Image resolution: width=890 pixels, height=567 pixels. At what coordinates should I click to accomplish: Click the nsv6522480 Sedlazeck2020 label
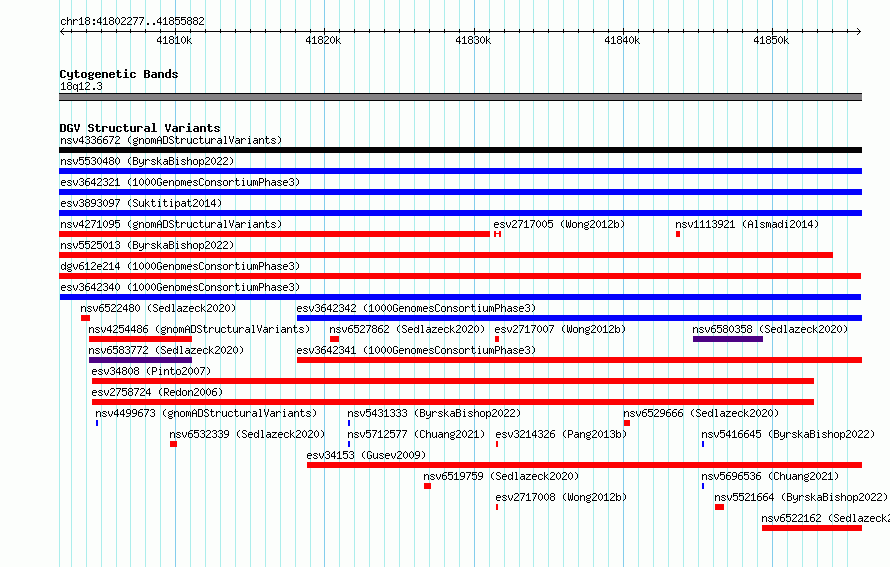click(158, 308)
